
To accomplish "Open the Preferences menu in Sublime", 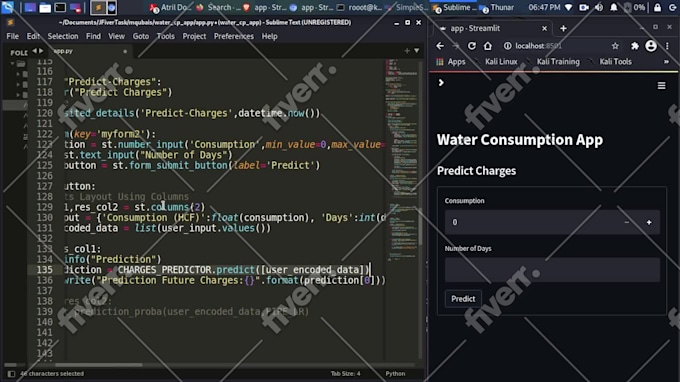I will [x=233, y=36].
